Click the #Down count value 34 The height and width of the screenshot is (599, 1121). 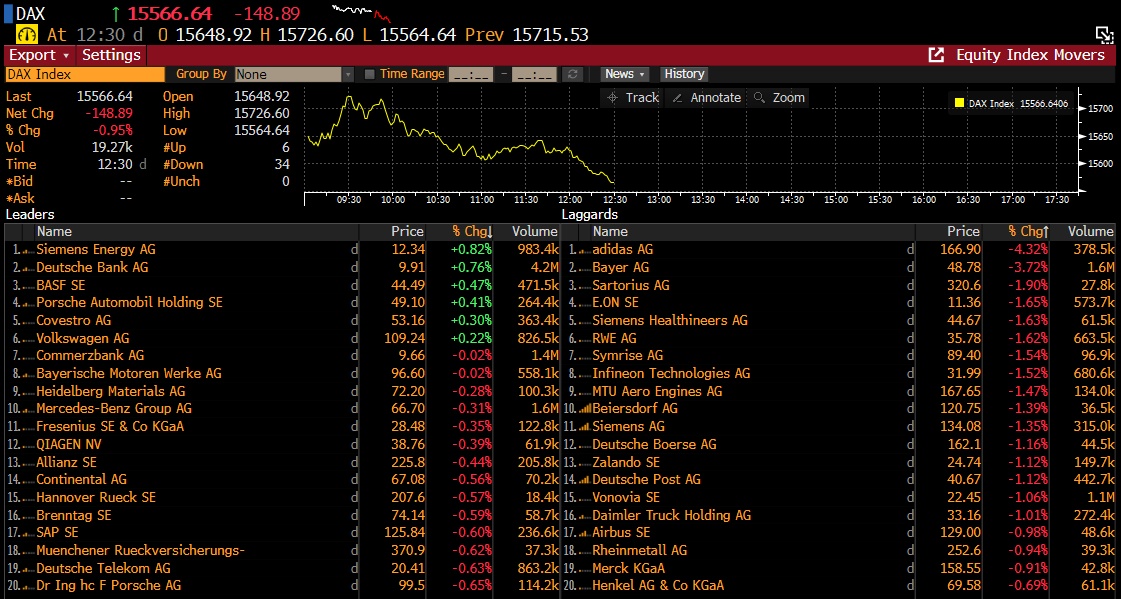point(282,164)
